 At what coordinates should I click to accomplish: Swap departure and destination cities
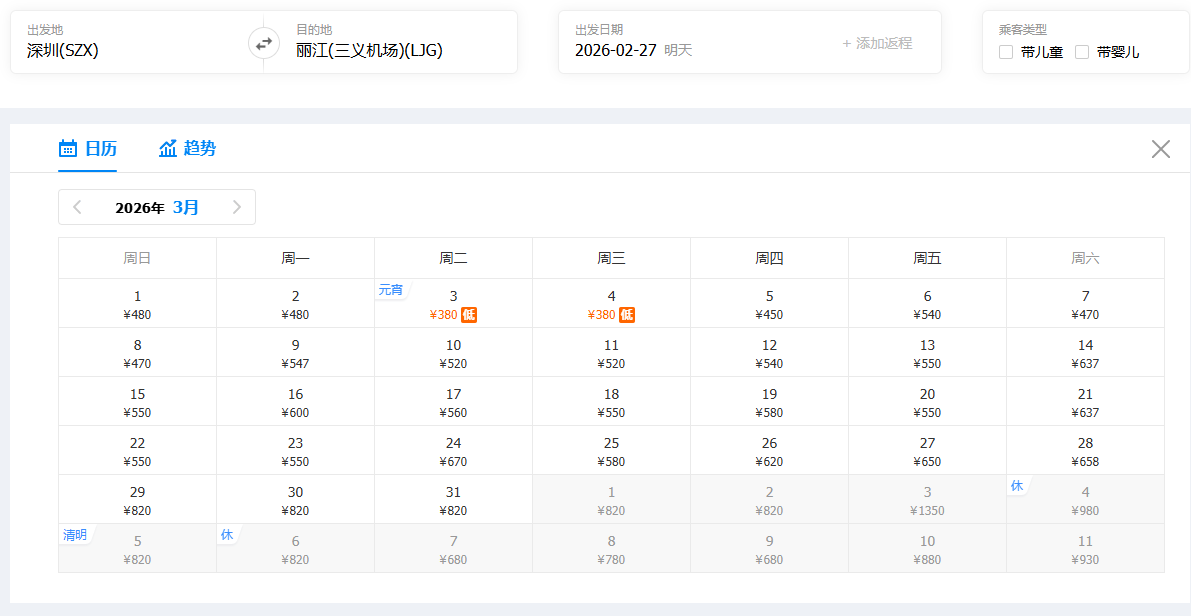[x=264, y=43]
